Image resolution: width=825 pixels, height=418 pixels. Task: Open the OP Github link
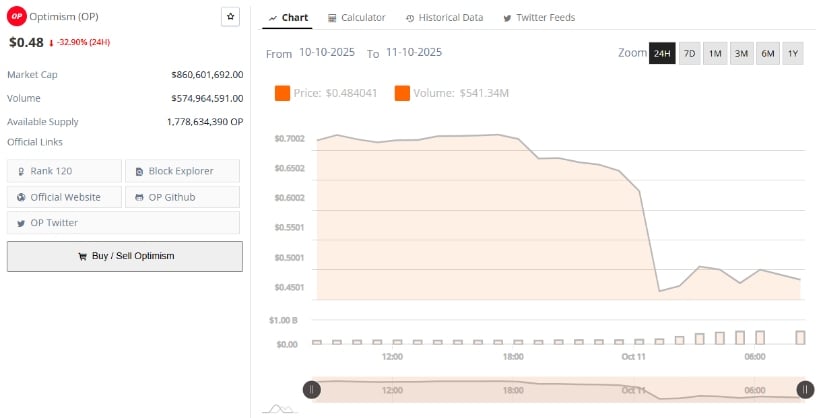pos(181,197)
